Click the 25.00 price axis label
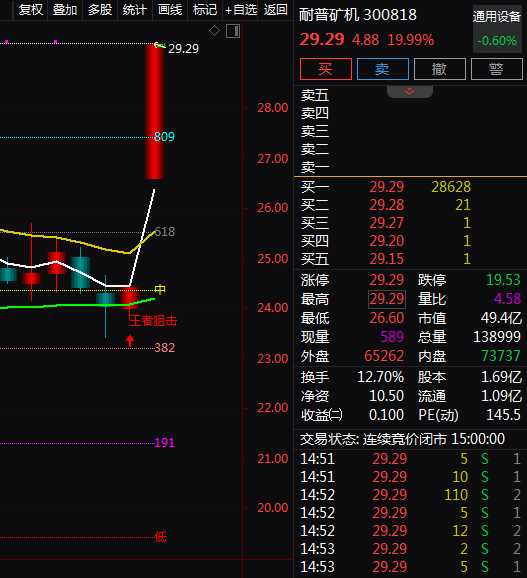 [x=273, y=259]
